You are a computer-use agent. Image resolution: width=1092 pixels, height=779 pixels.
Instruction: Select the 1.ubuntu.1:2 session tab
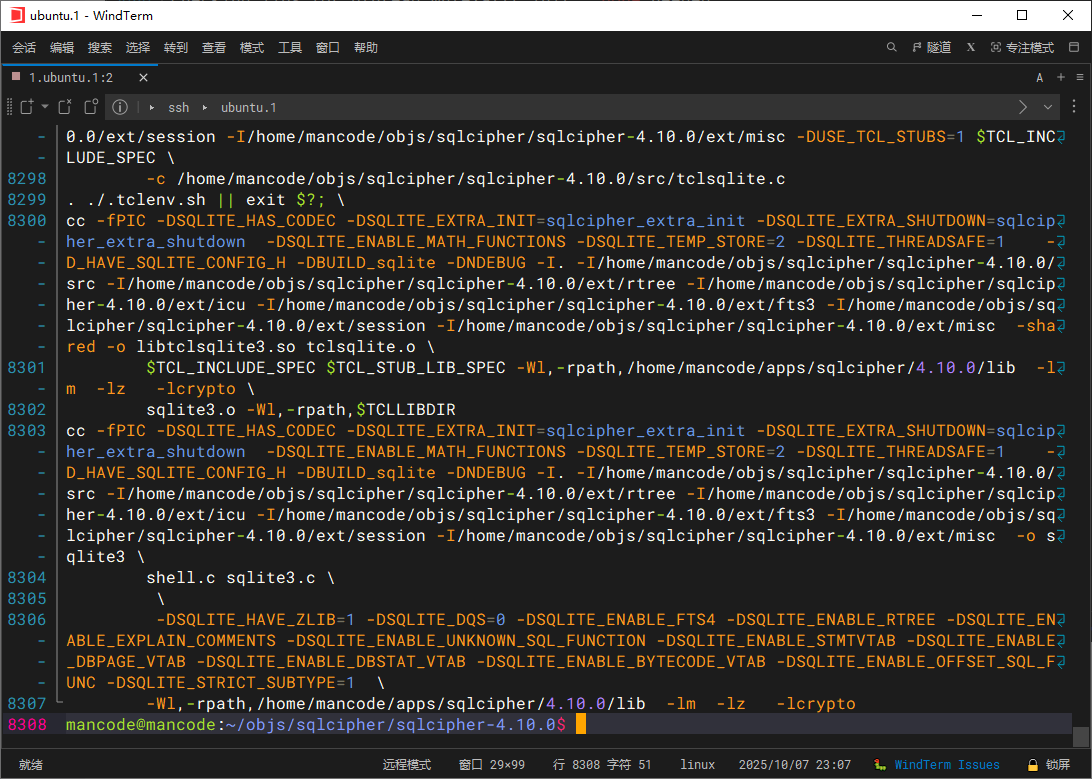[70, 77]
